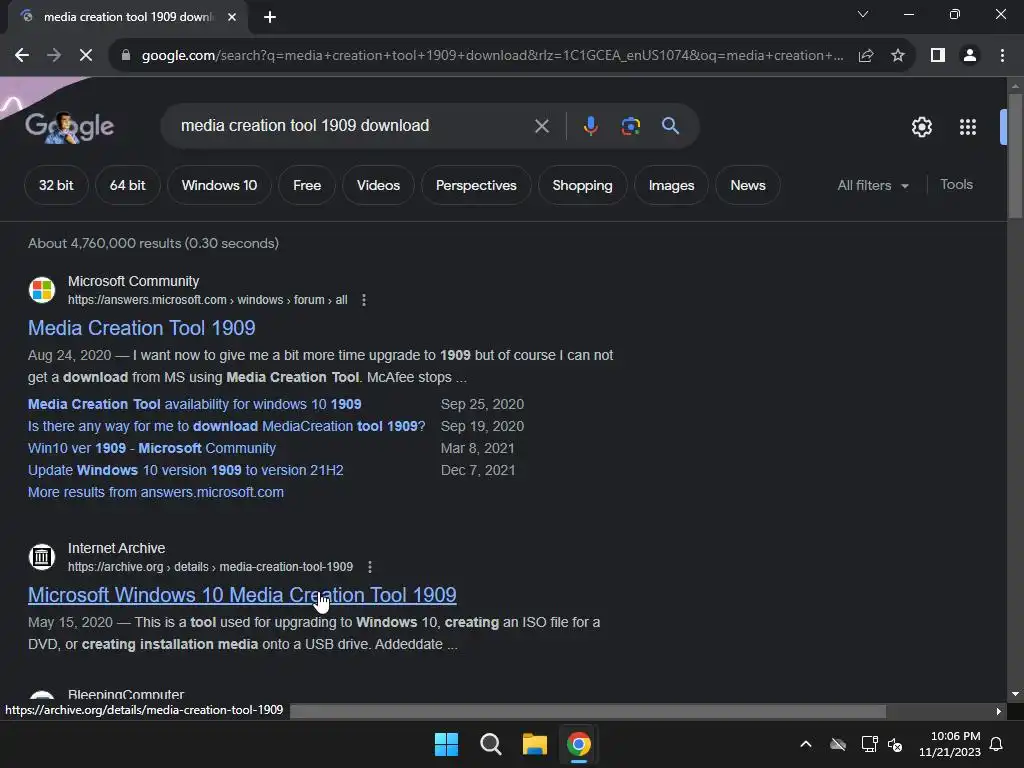The height and width of the screenshot is (768, 1024).
Task: Open more options for Internet Archive result
Action: pos(370,567)
